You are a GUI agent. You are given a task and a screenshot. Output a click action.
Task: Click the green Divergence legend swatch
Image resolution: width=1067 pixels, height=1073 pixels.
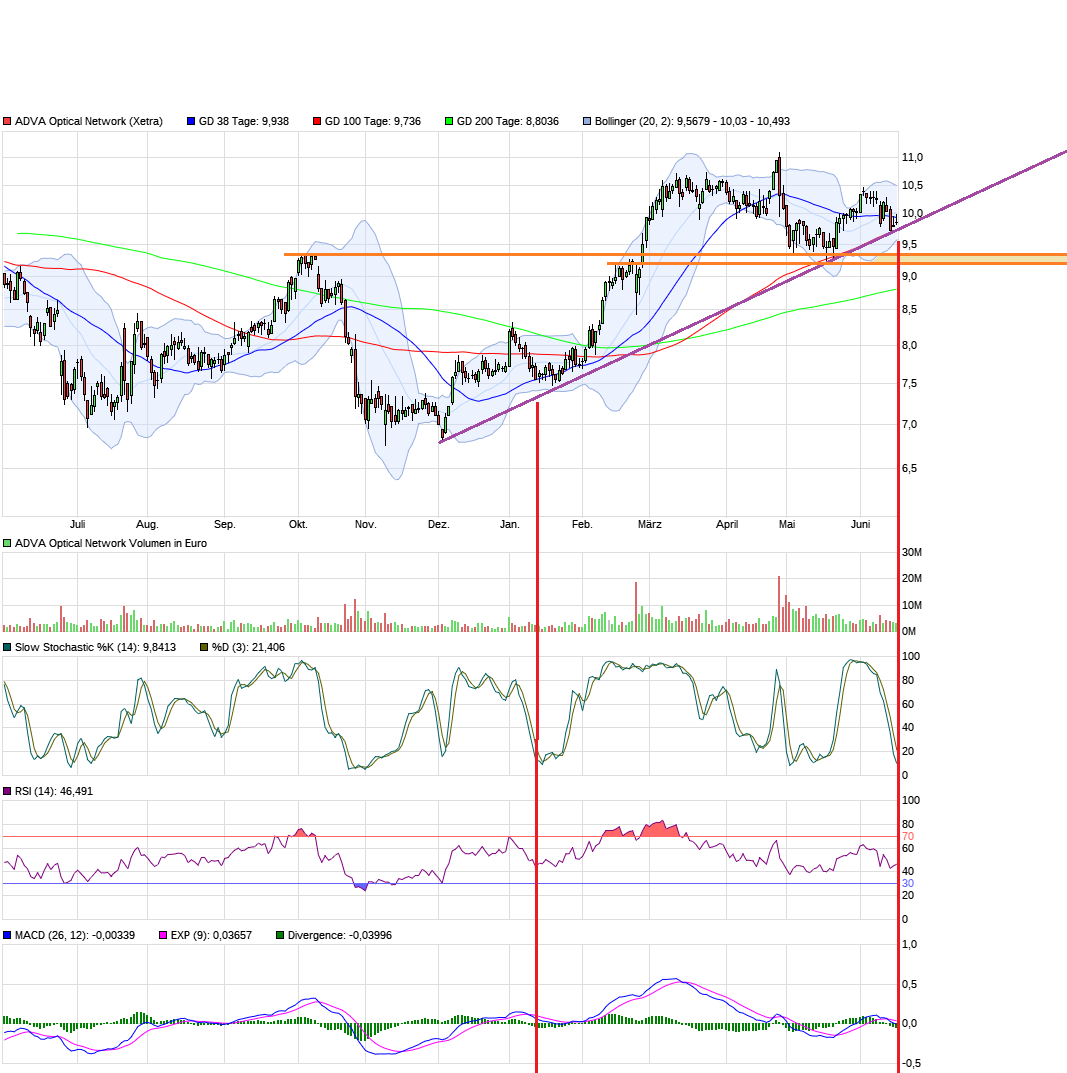(280, 935)
